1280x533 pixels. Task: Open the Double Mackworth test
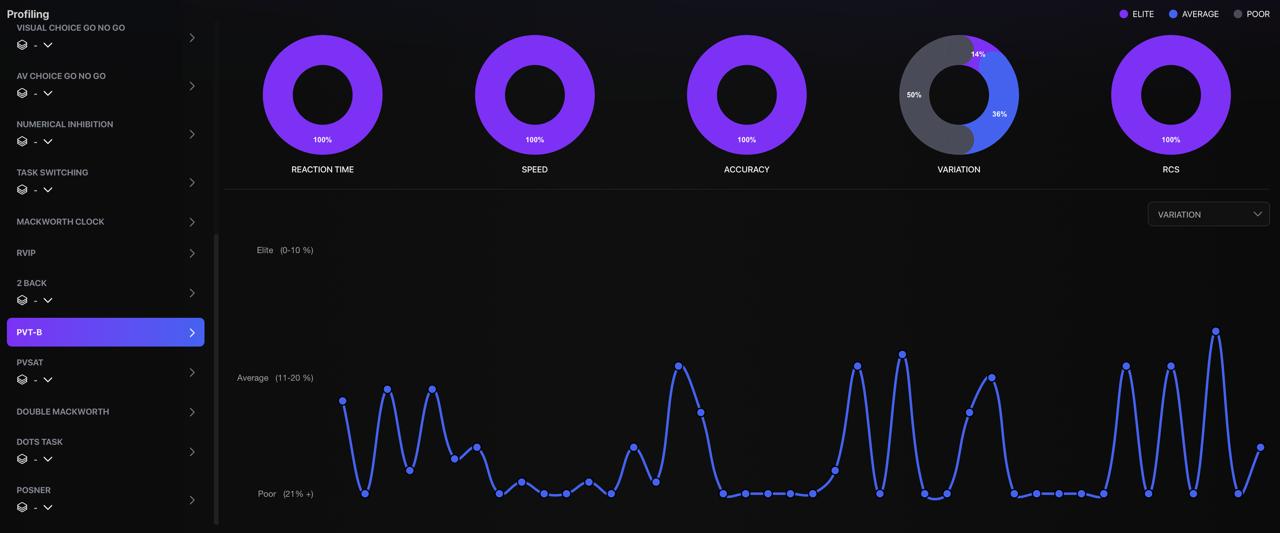tap(63, 412)
